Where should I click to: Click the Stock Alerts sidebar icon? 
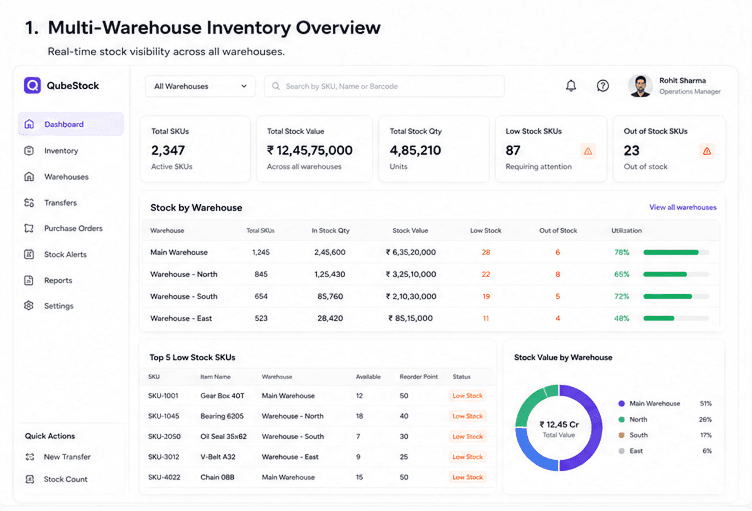pyautogui.click(x=29, y=254)
